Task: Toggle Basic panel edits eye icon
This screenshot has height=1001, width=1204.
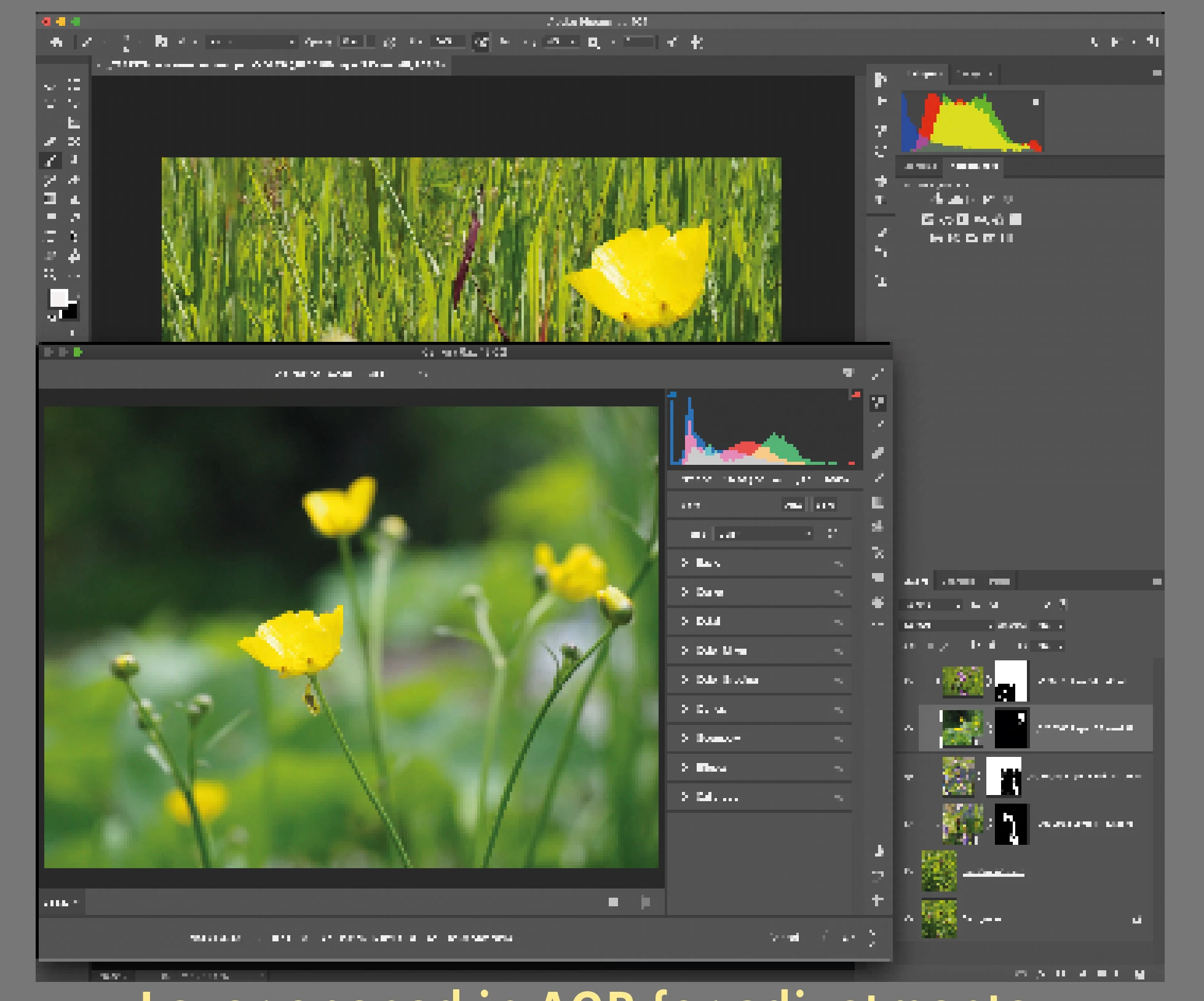Action: pyautogui.click(x=838, y=563)
